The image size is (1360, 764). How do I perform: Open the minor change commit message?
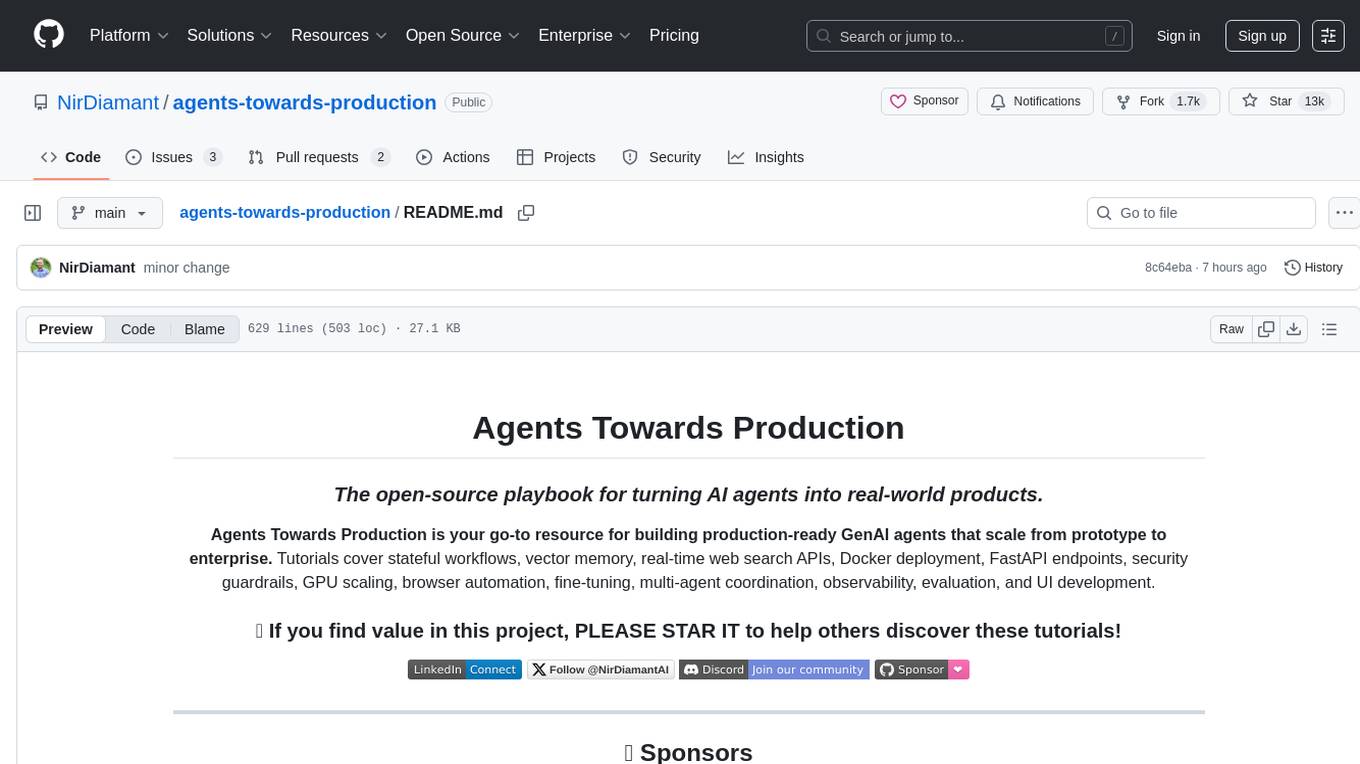pyautogui.click(x=186, y=267)
